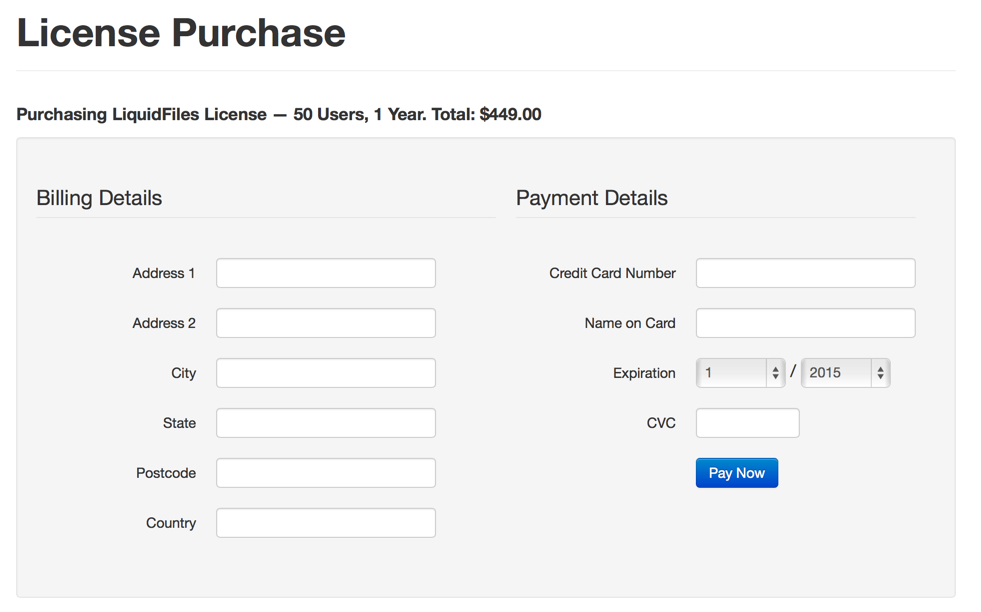Decrease the expiration month with its stepper arrow
981x612 pixels.
tap(777, 377)
